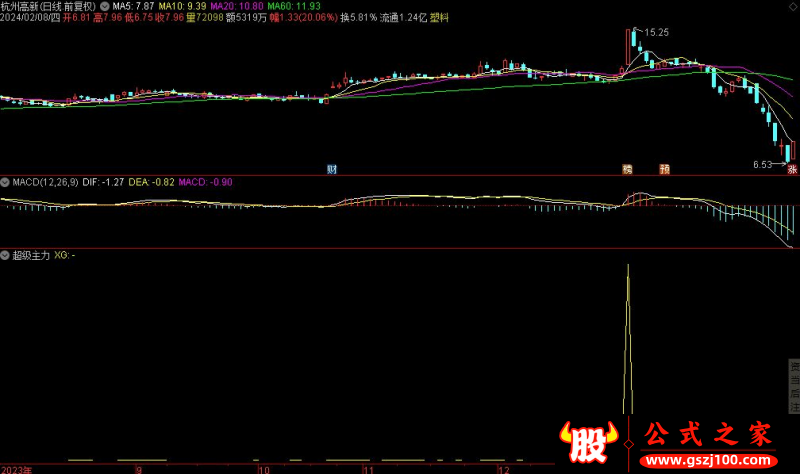The image size is (800, 474).
Task: Click the MA5: 7.87 label
Action: [133, 7]
